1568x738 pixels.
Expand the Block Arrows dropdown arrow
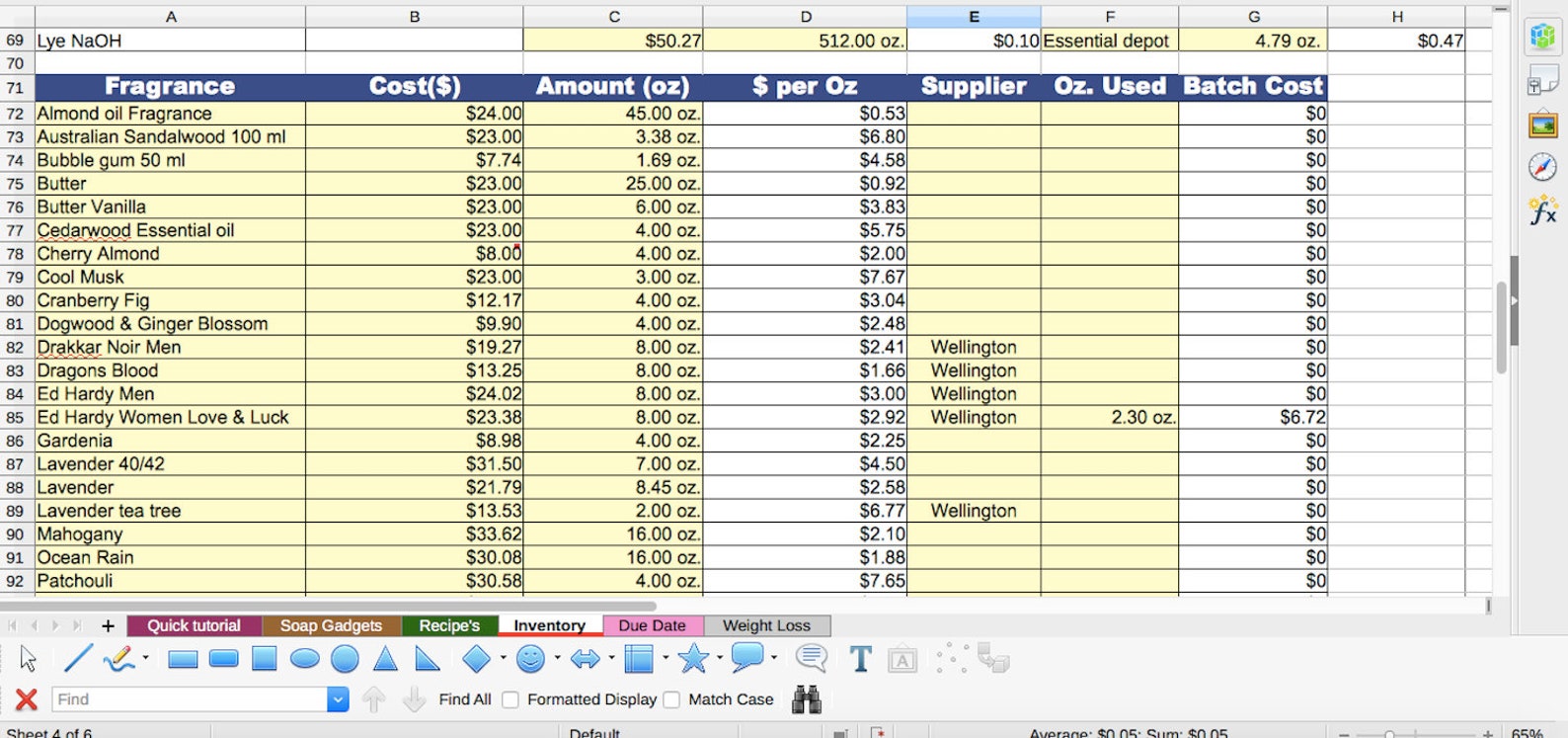point(611,658)
